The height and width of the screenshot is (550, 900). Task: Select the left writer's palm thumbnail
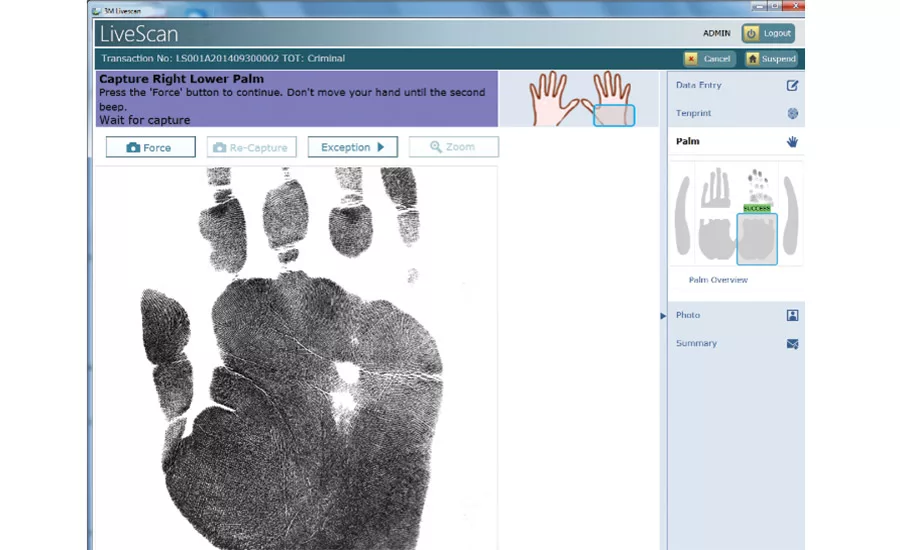point(682,215)
